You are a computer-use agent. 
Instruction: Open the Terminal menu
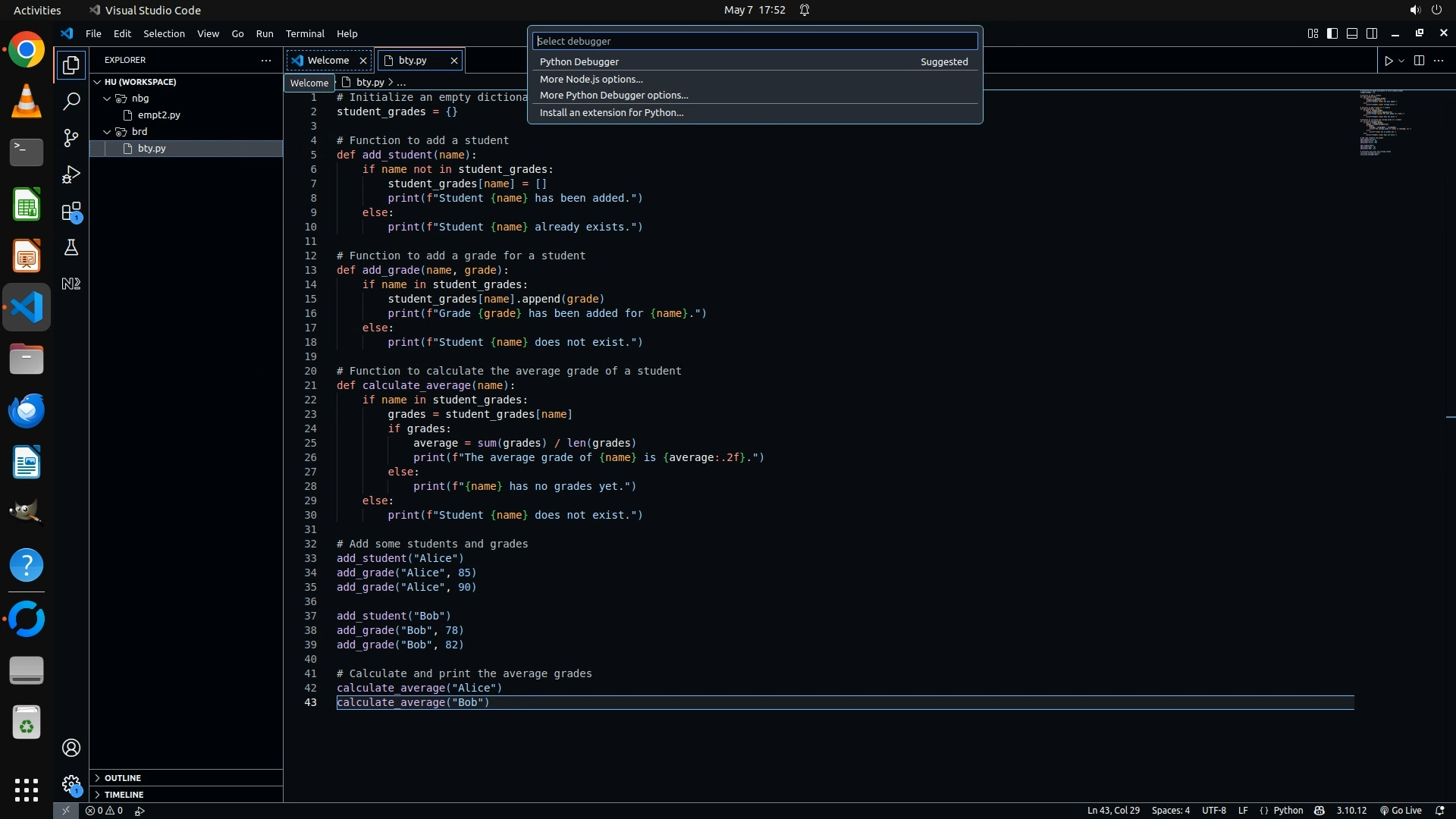click(x=305, y=33)
